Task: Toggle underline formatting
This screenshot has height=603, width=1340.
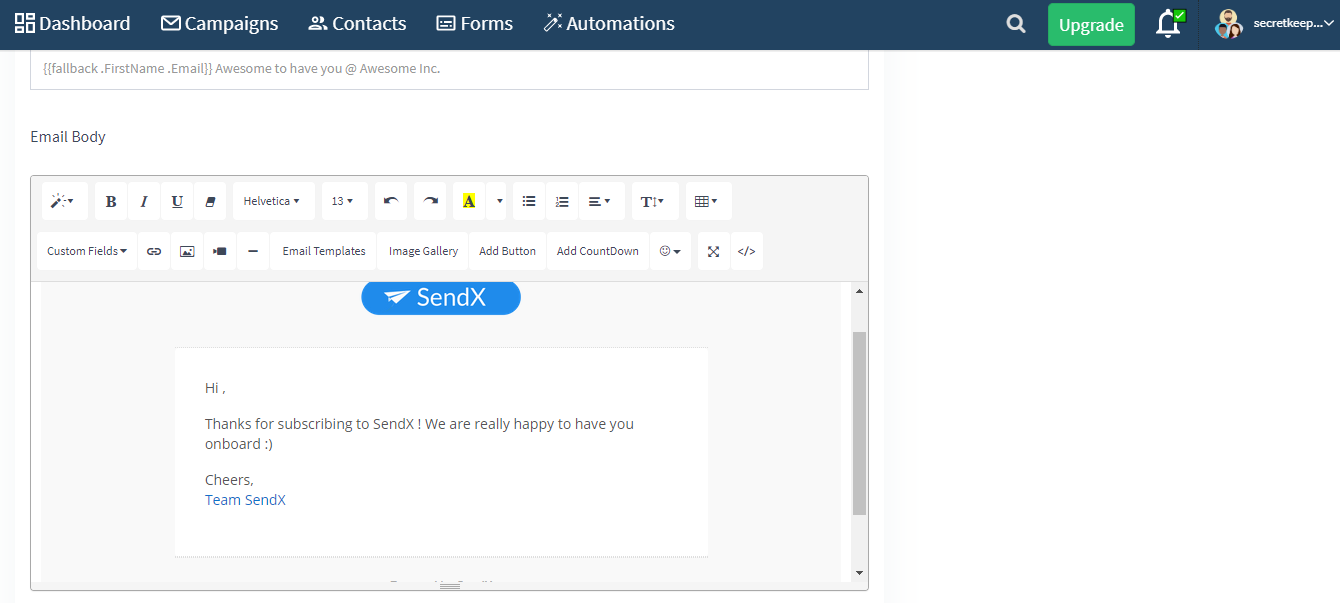Action: point(177,201)
